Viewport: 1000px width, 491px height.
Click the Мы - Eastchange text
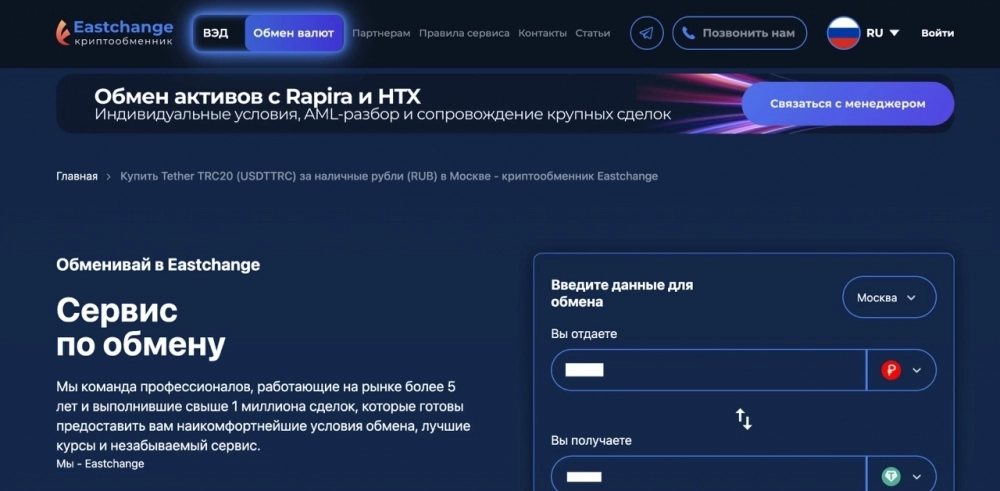click(100, 464)
